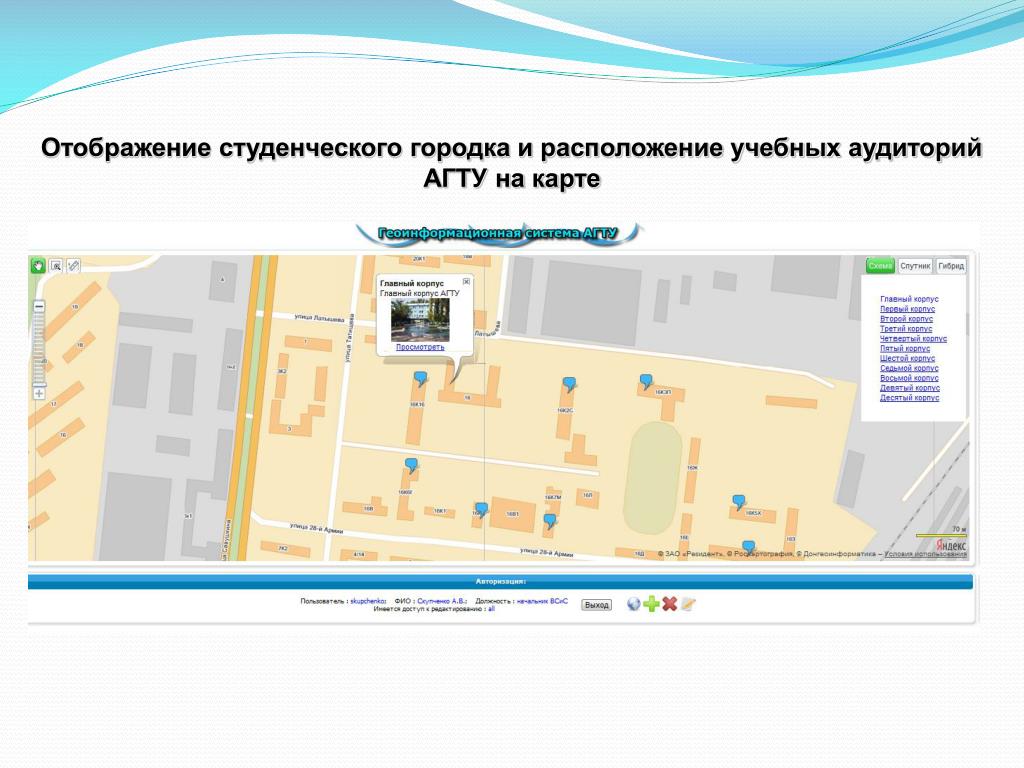The image size is (1024, 768).
Task: Select the ruler distance measuring tool
Action: click(x=72, y=266)
